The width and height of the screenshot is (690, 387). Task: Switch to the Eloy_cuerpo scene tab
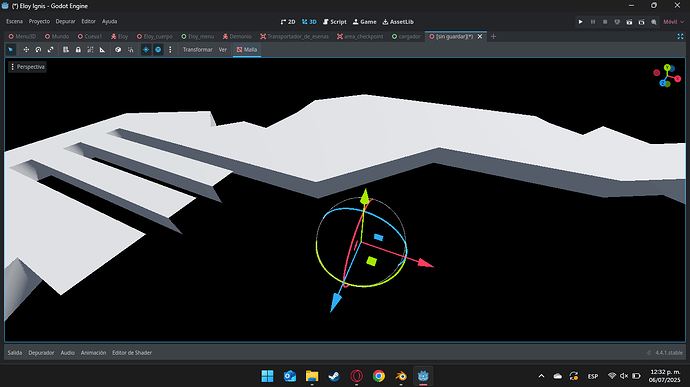pyautogui.click(x=154, y=37)
